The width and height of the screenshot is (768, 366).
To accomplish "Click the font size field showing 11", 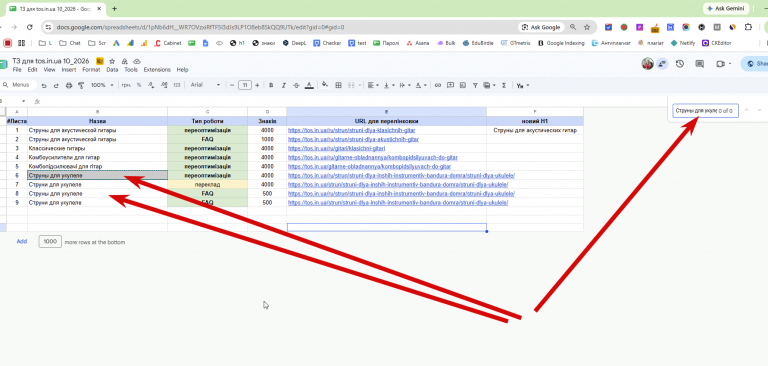I will [245, 85].
